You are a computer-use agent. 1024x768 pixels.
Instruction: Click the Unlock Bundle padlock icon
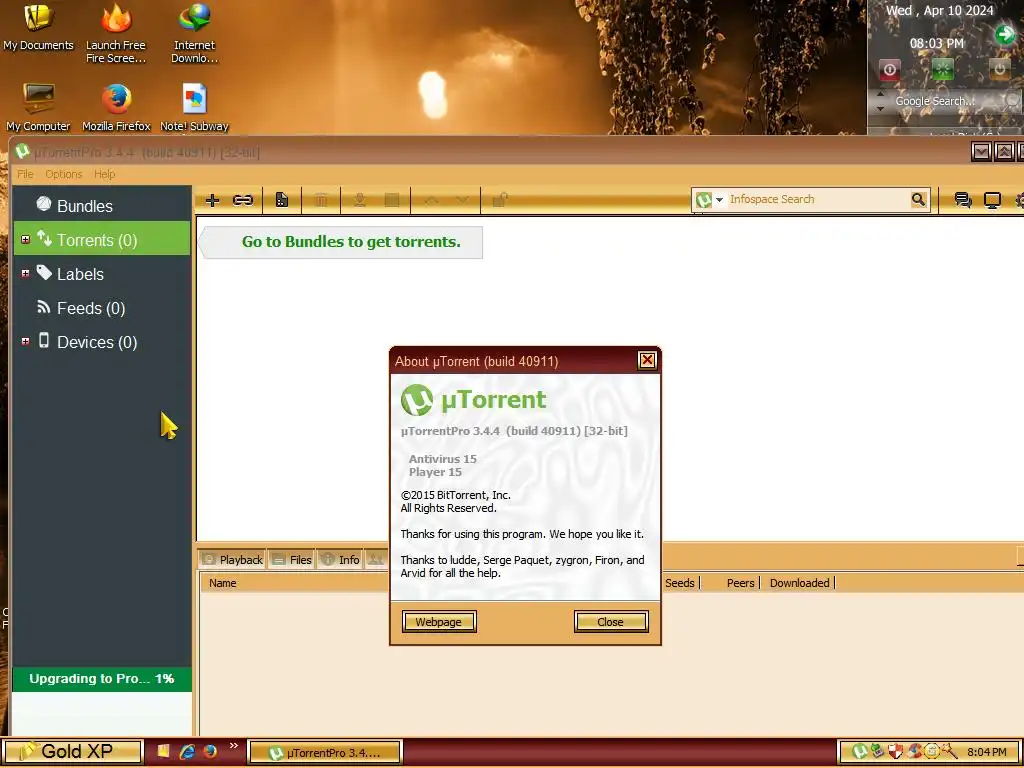[x=500, y=200]
